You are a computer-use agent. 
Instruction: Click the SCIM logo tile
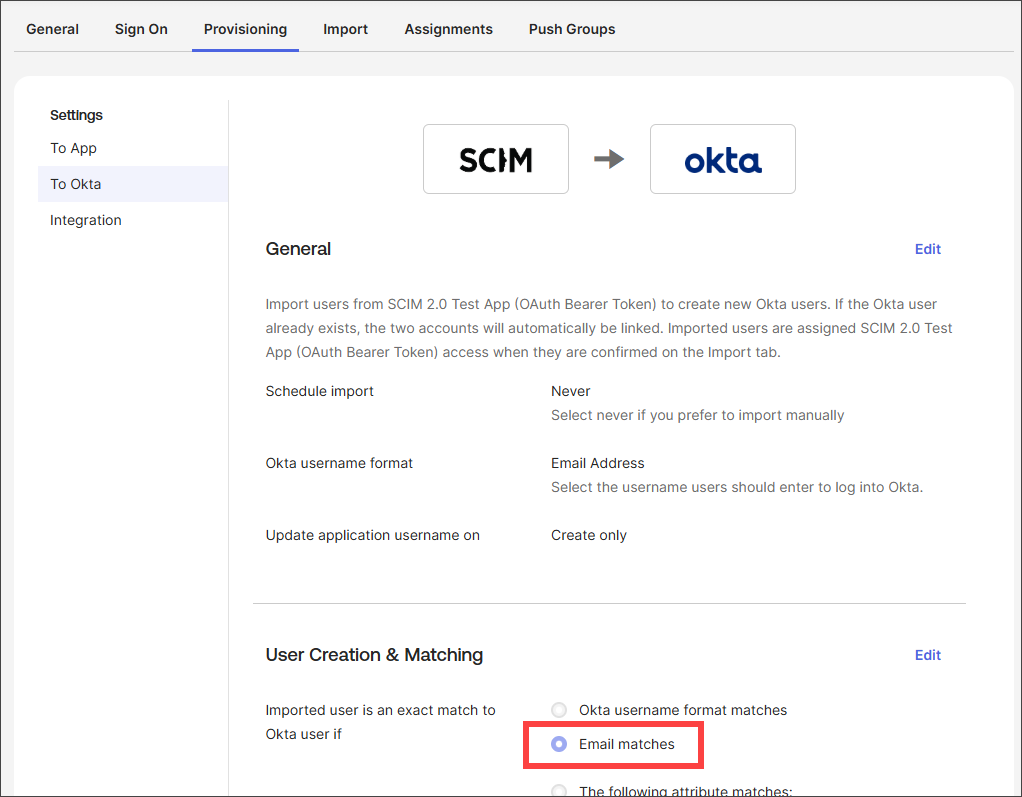point(496,159)
